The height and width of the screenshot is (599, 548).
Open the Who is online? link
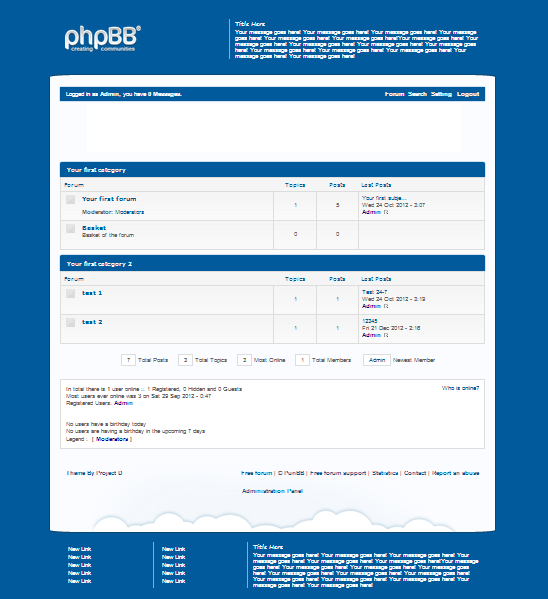tap(460, 388)
